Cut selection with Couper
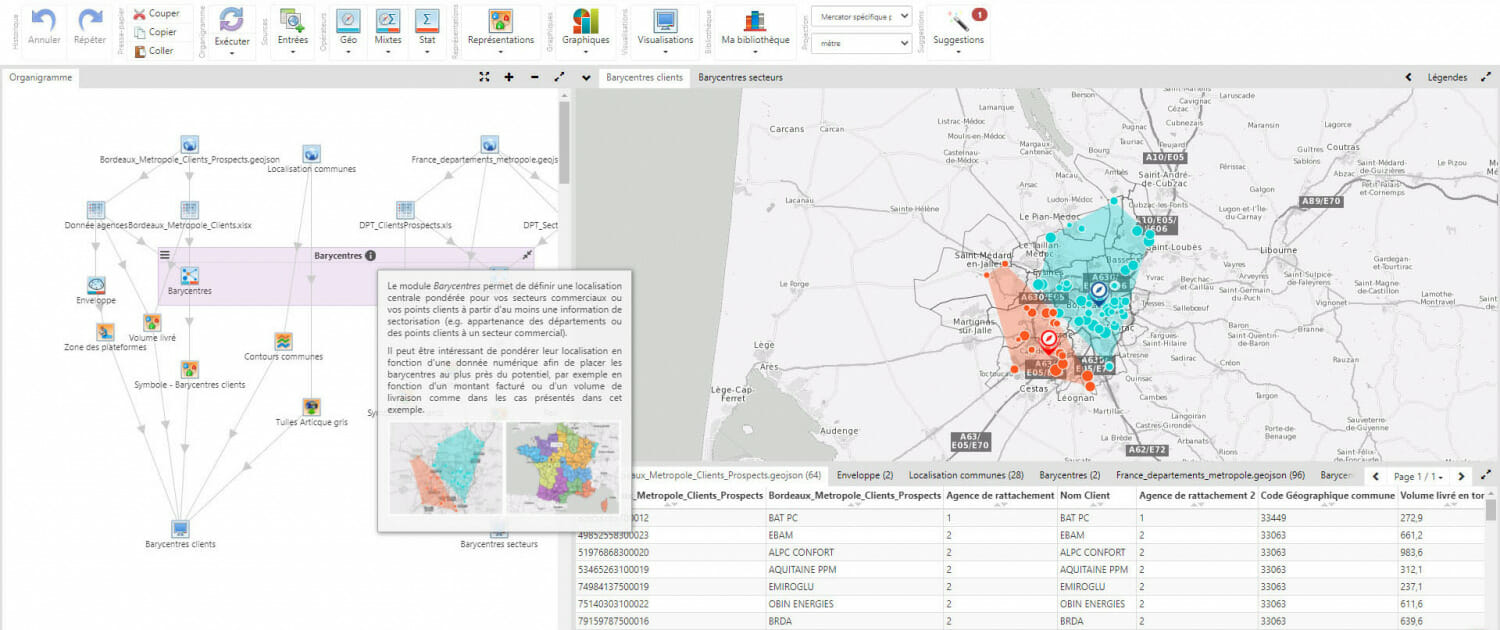Screen dimensions: 1500x630 pos(157,14)
